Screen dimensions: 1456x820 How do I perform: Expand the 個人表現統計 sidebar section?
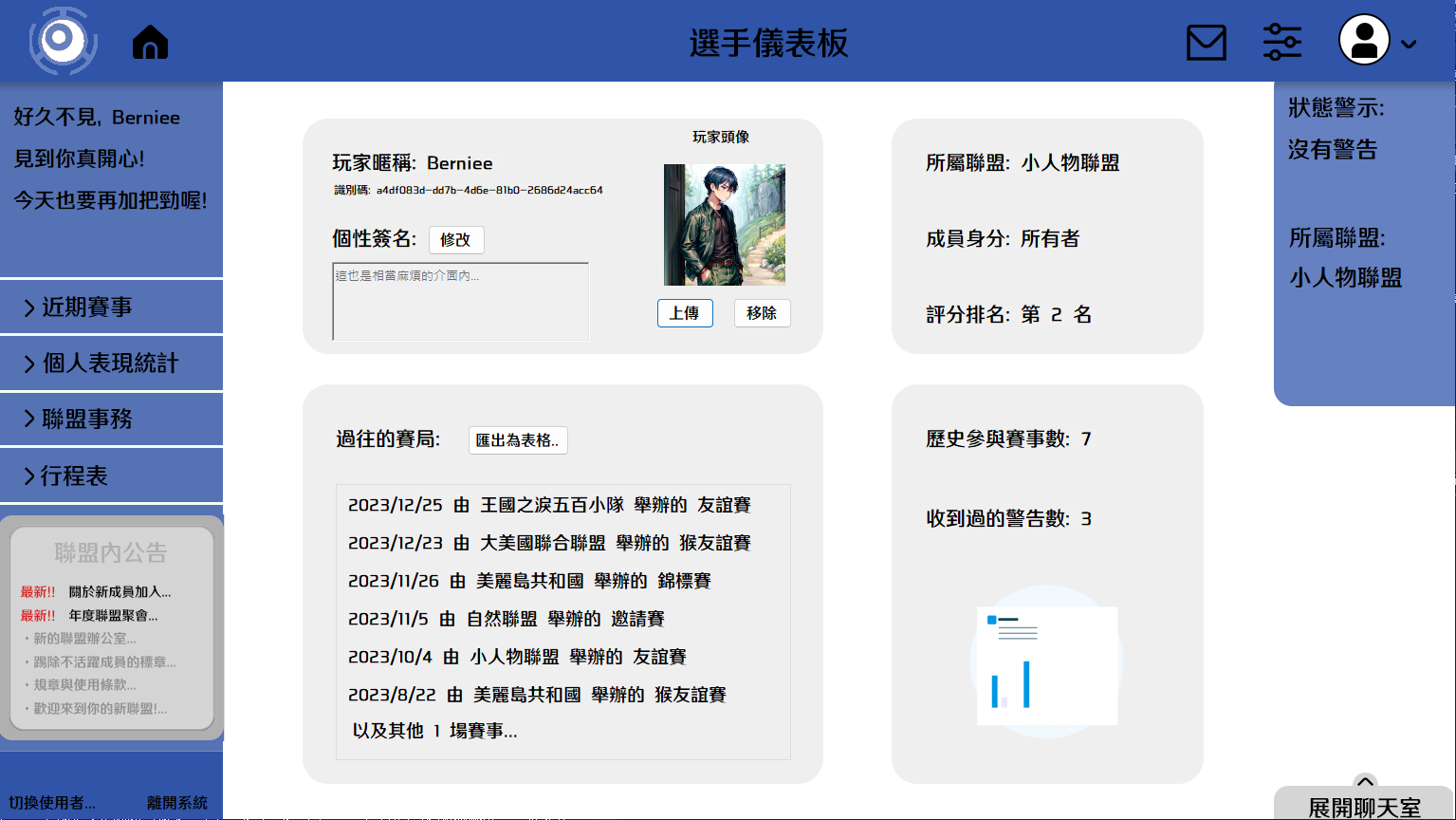[x=111, y=363]
